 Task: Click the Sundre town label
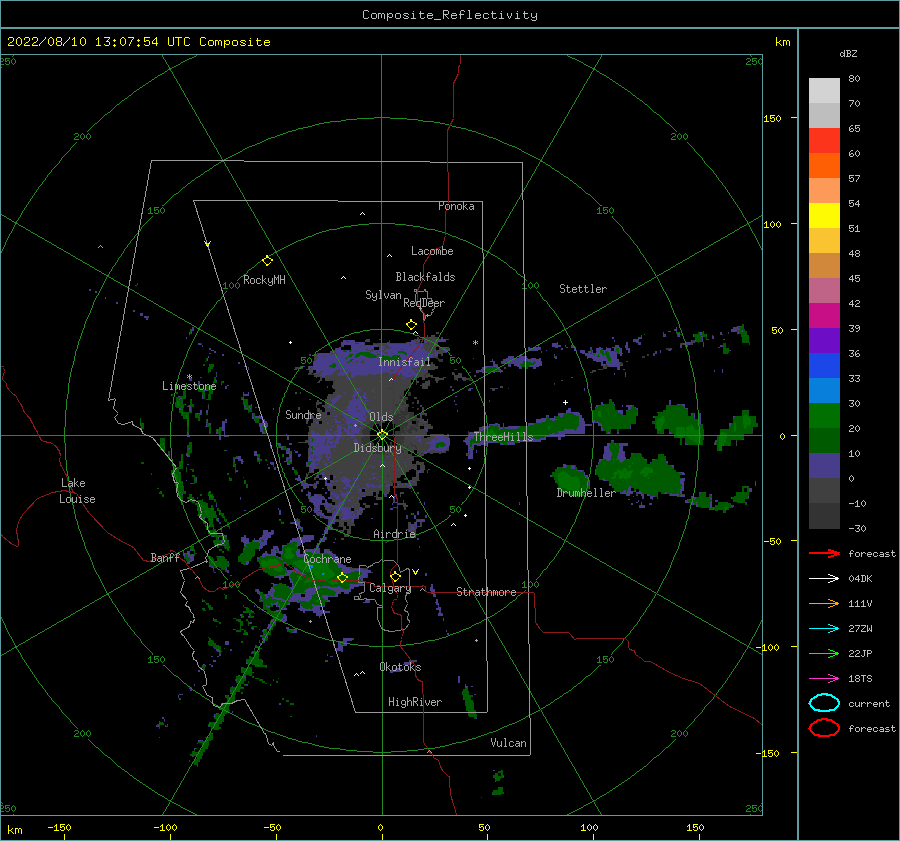(303, 414)
